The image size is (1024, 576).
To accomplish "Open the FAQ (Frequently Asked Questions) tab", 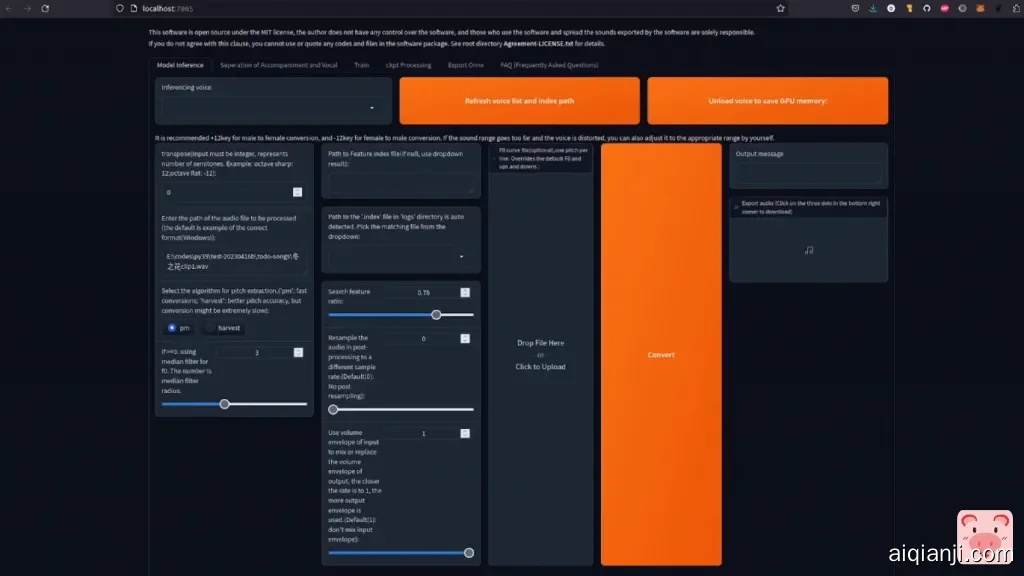I will coord(549,65).
